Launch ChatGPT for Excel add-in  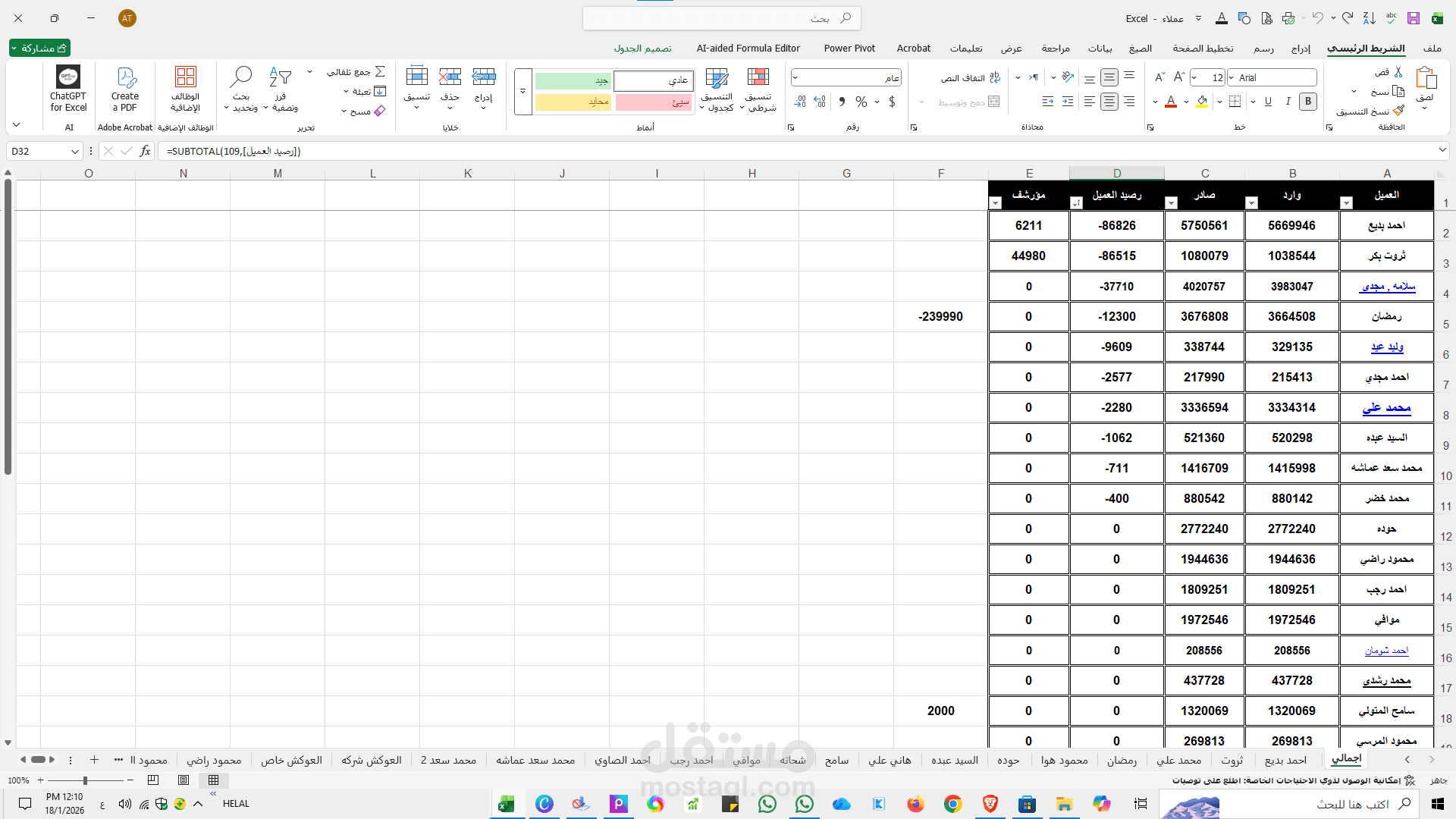(x=68, y=77)
